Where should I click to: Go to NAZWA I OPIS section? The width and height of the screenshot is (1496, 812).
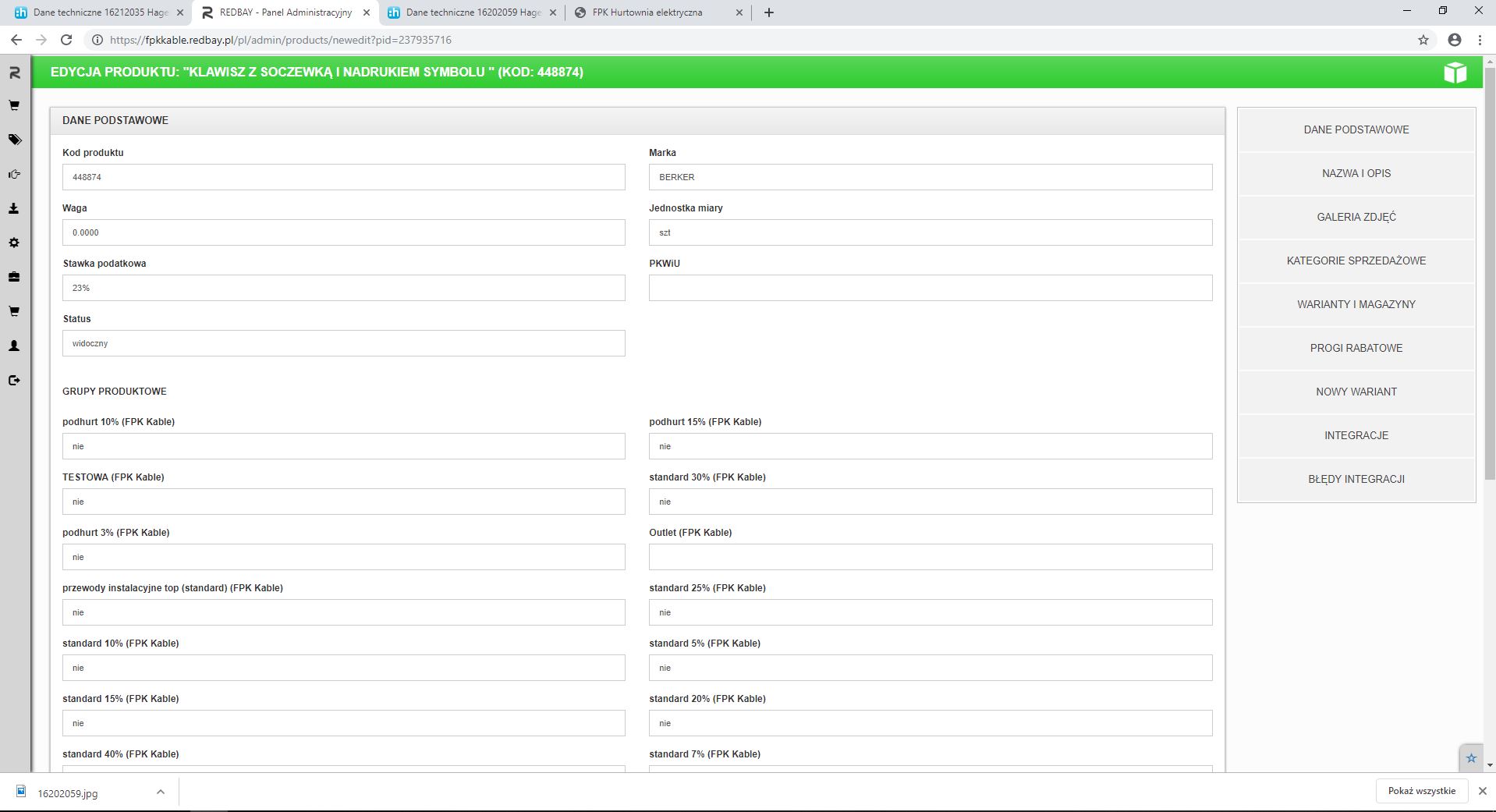1356,173
